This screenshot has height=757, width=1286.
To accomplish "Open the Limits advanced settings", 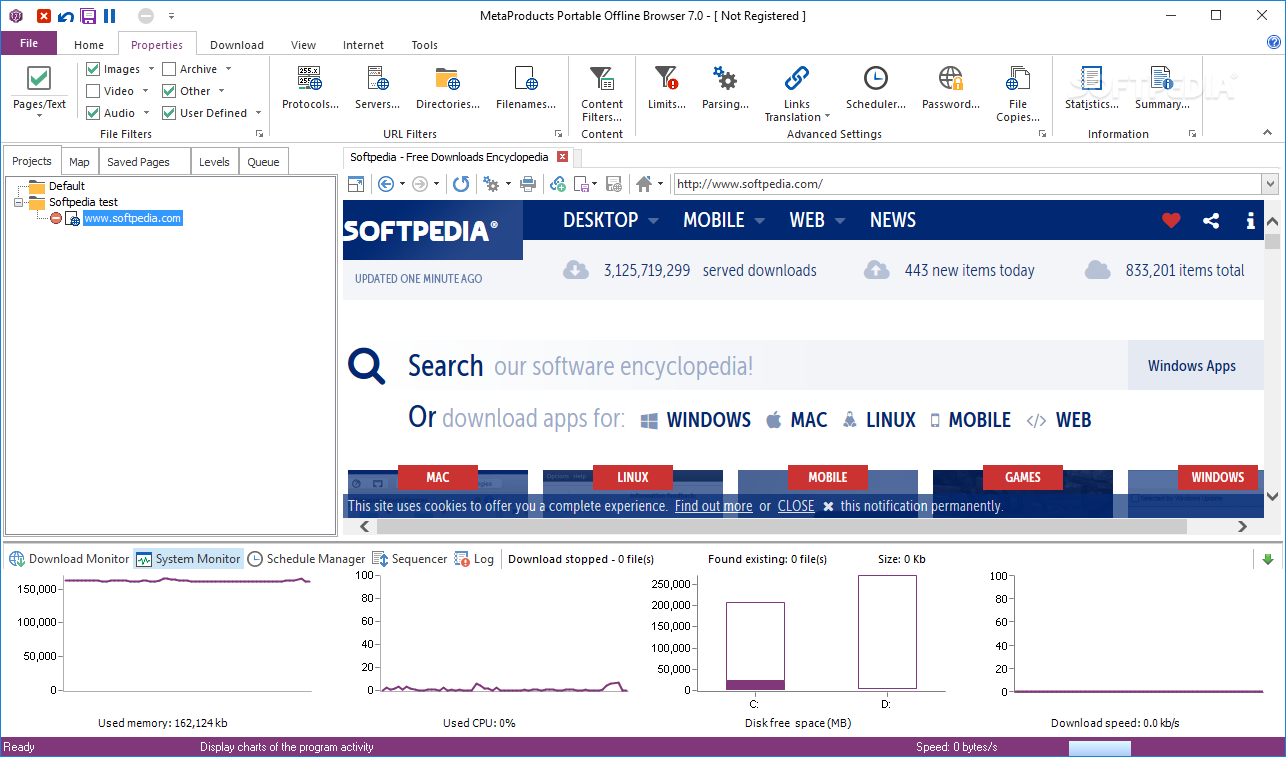I will click(666, 88).
